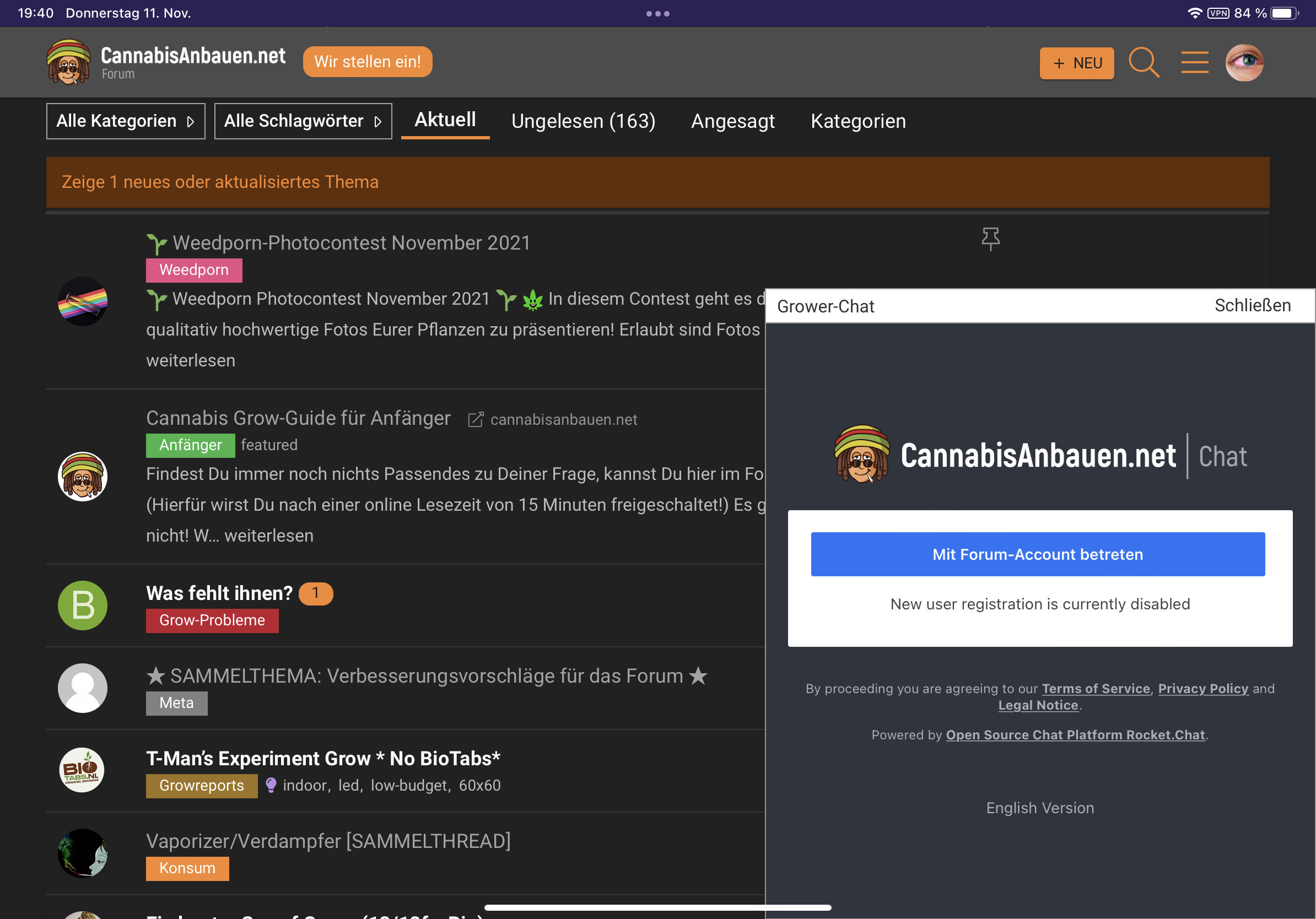
Task: Open the hamburger menu icon
Action: [1195, 62]
